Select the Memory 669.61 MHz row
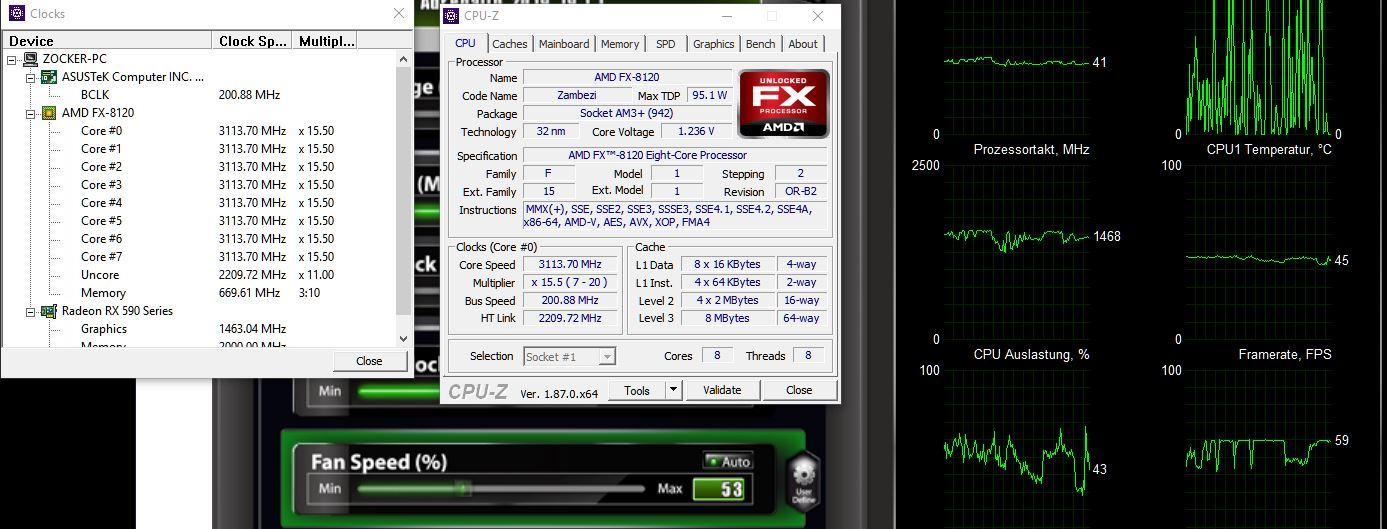This screenshot has width=1387, height=529. [200, 293]
